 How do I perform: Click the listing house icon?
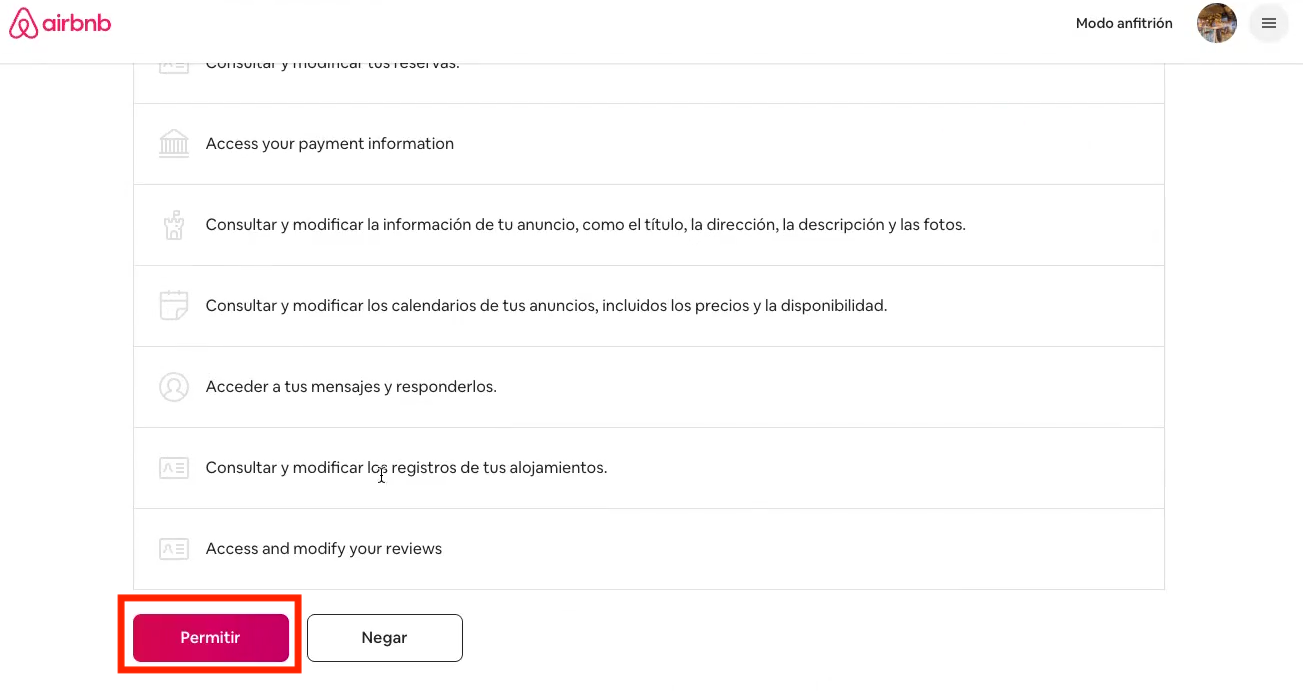tap(174, 225)
